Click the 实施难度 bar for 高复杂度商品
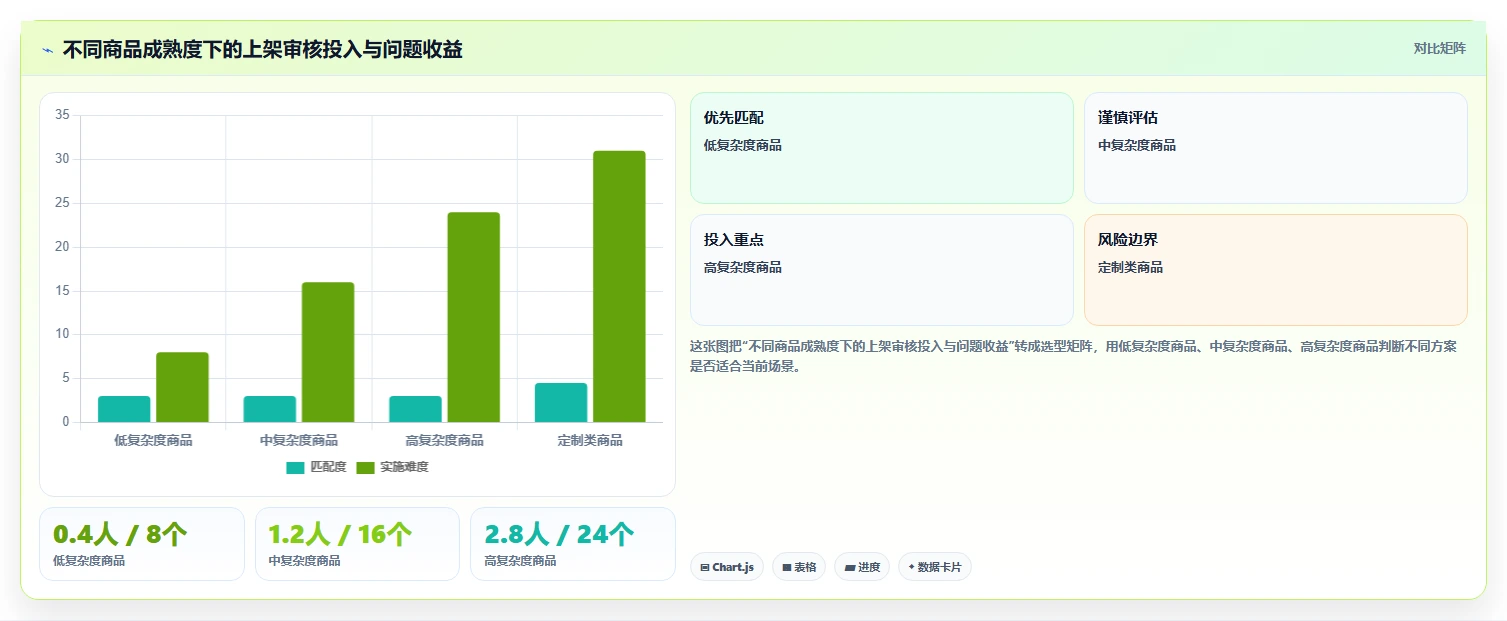 pos(474,317)
